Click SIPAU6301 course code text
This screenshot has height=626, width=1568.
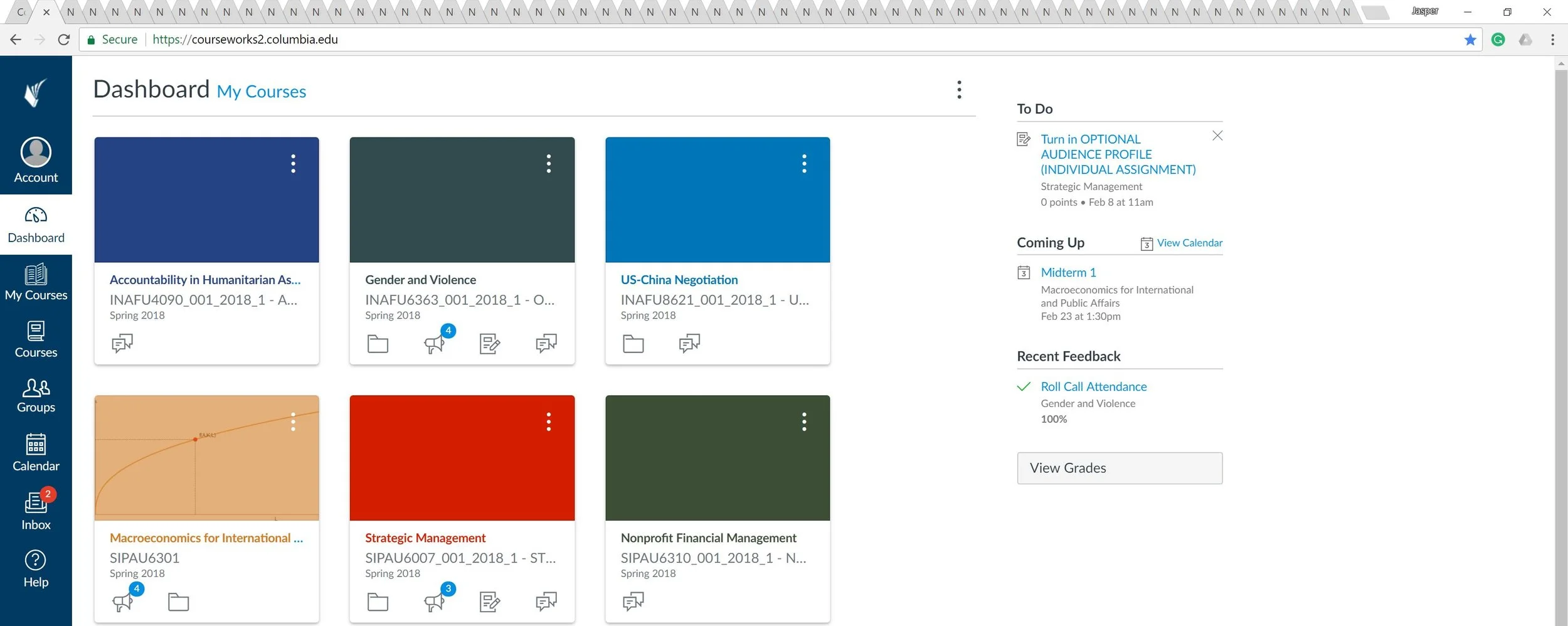tap(144, 558)
